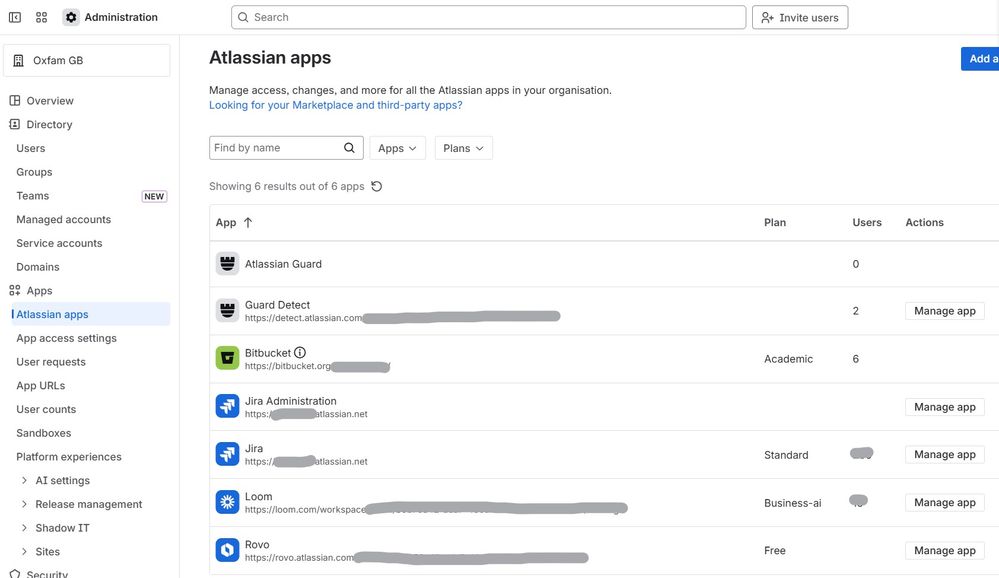Refresh the app results list
999x578 pixels.
point(377,186)
